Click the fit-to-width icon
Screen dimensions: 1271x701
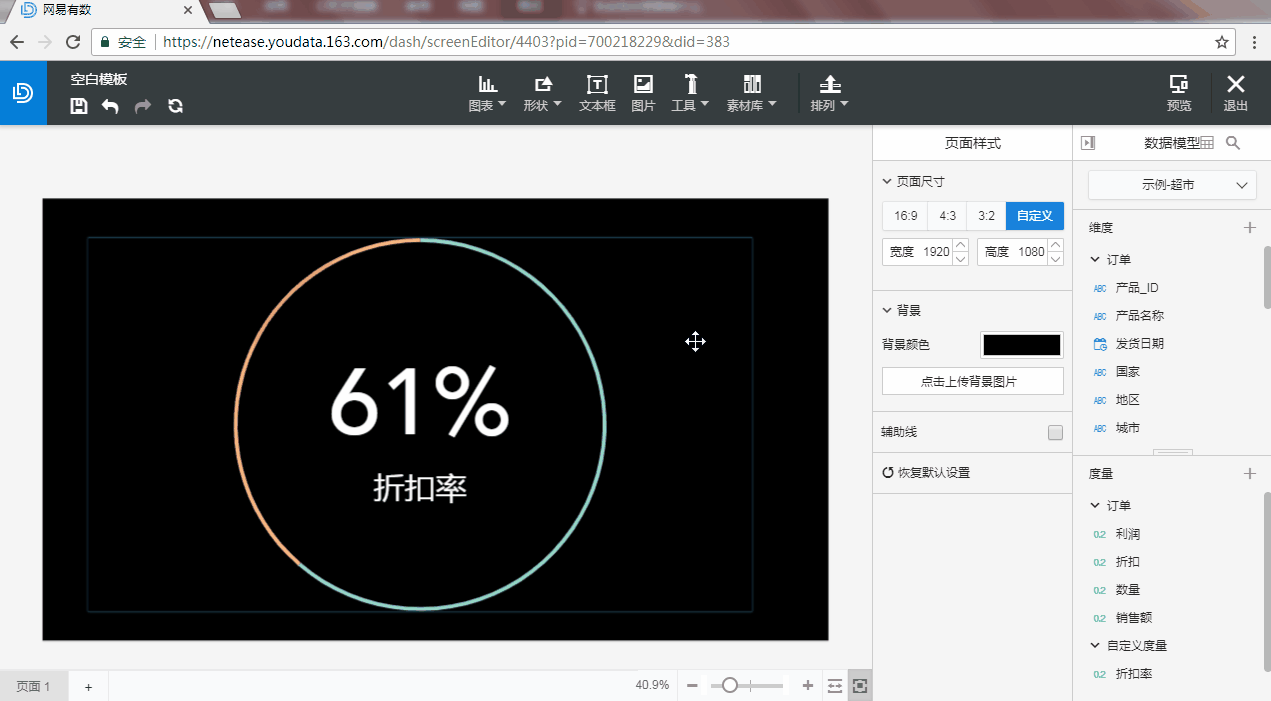coord(835,686)
